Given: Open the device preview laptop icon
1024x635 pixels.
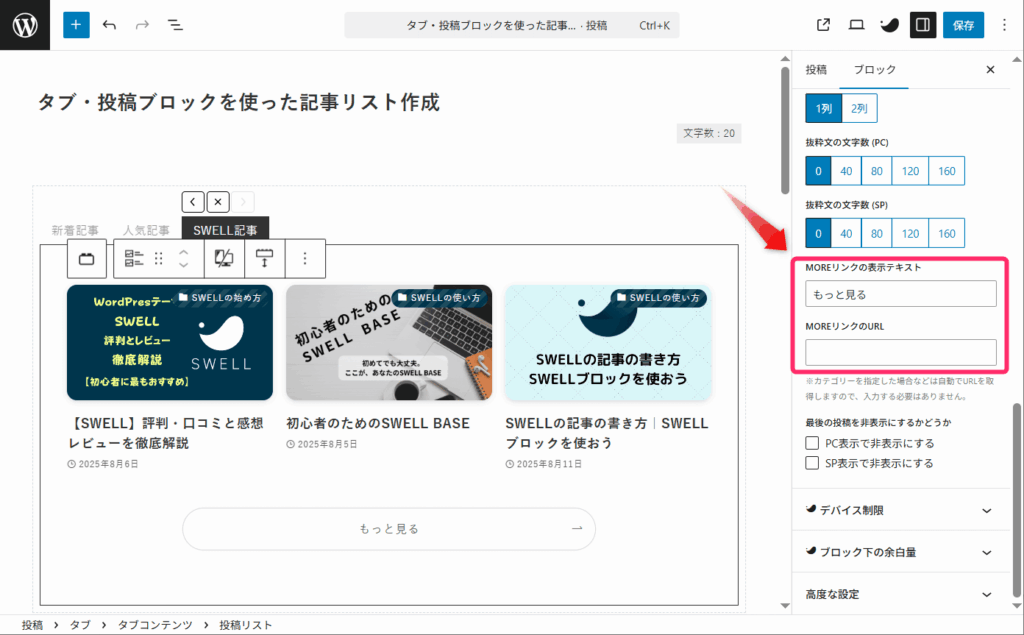Looking at the screenshot, I should pyautogui.click(x=856, y=25).
